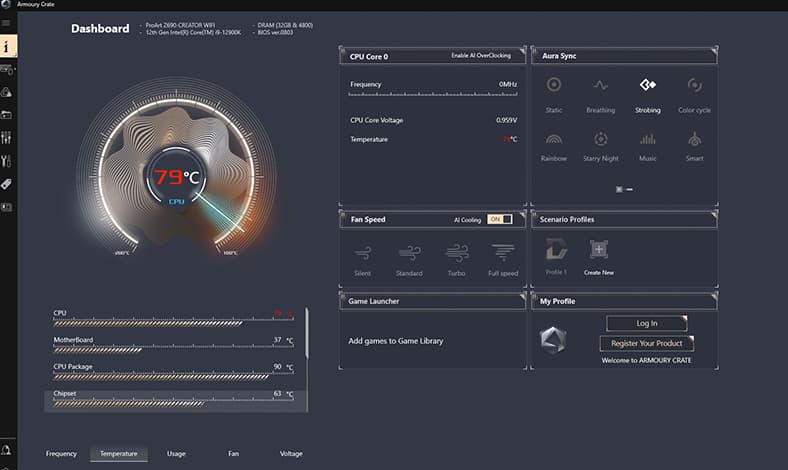The image size is (788, 470).
Task: Select the Smart lighting effect icon
Action: pos(695,139)
